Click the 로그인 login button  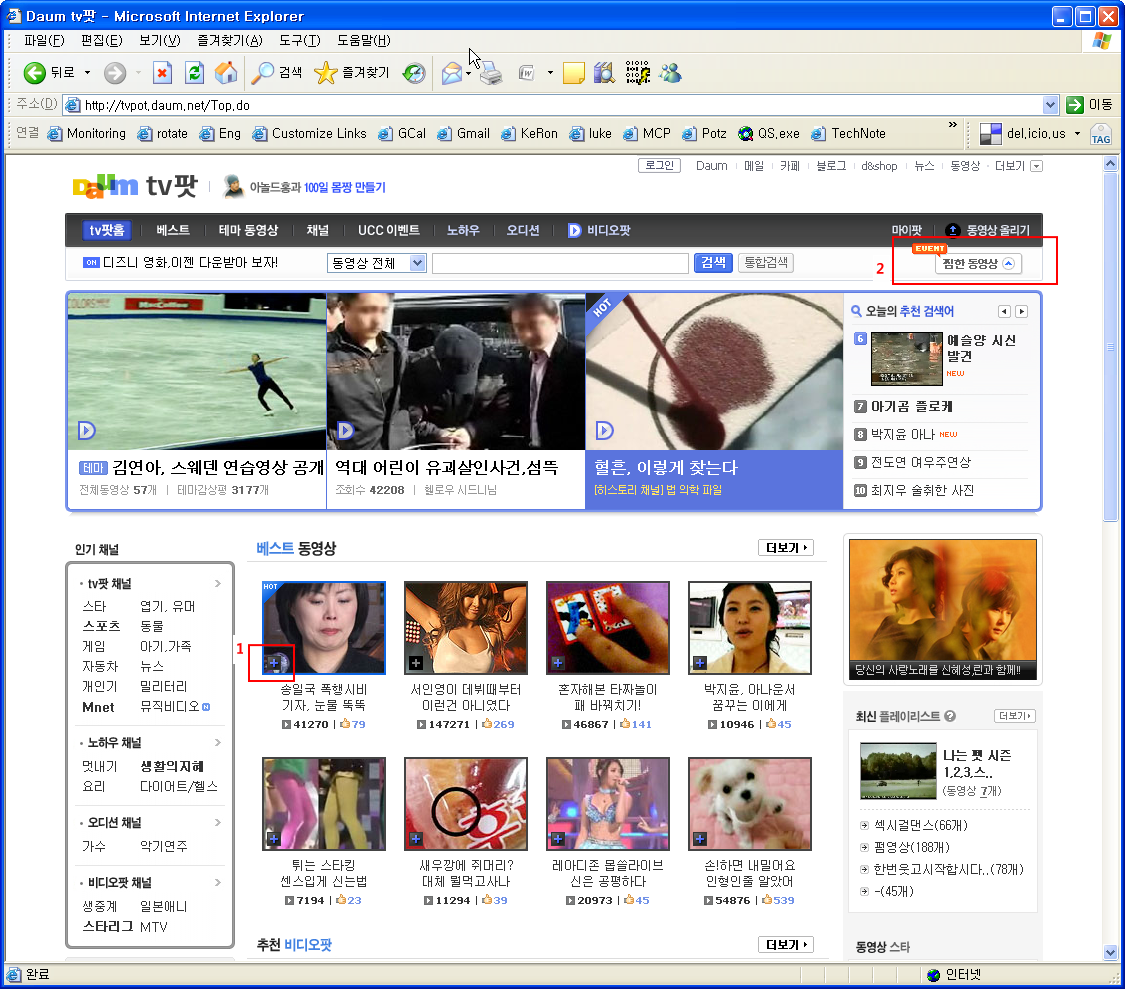[x=659, y=166]
